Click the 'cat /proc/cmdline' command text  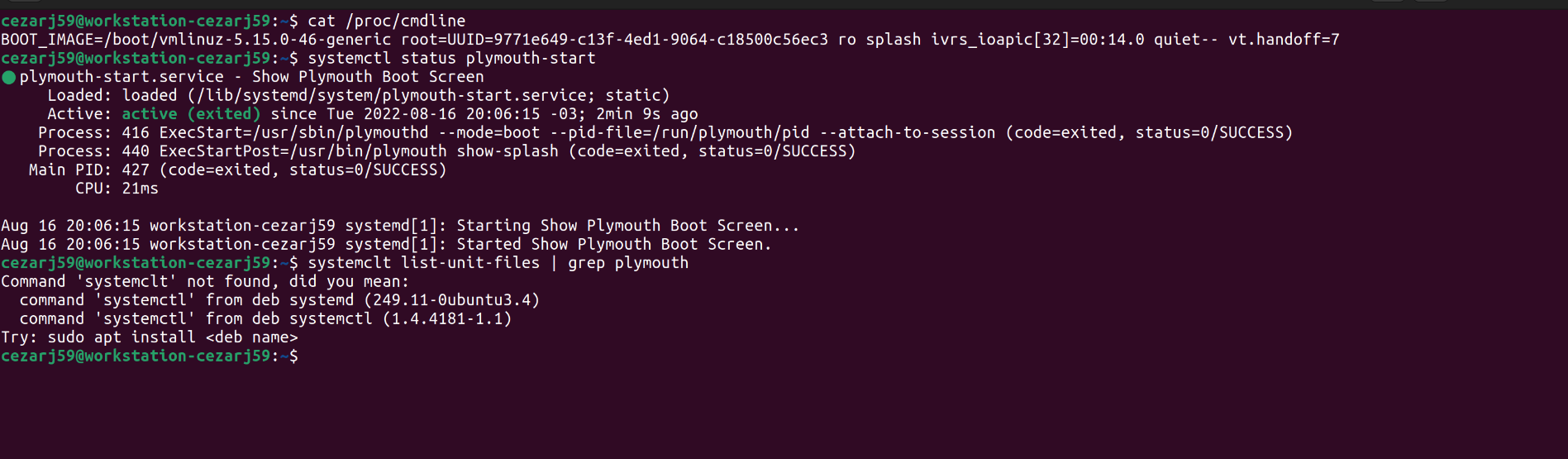(x=387, y=22)
